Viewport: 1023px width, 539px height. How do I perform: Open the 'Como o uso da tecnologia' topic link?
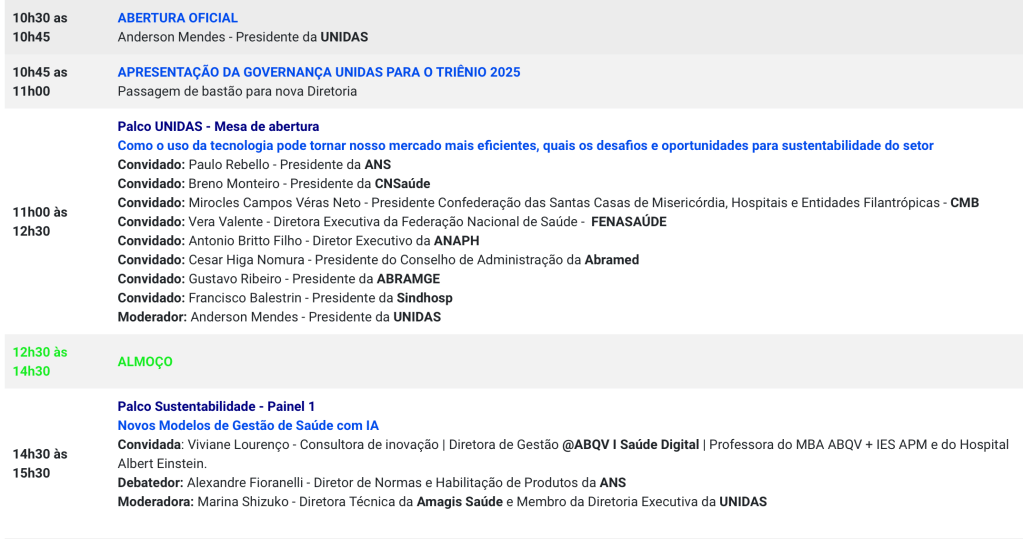tap(525, 146)
